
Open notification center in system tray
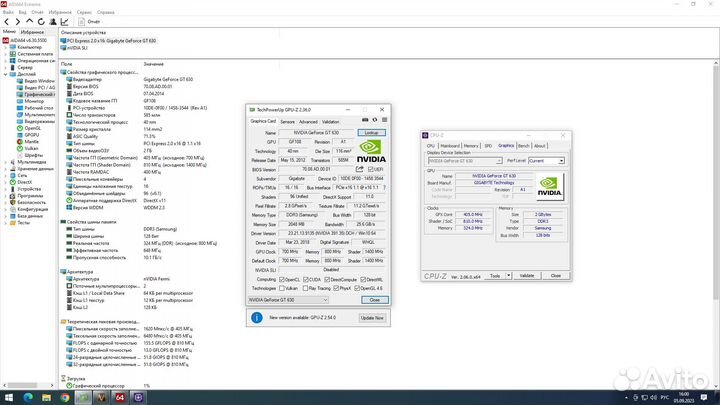click(704, 397)
